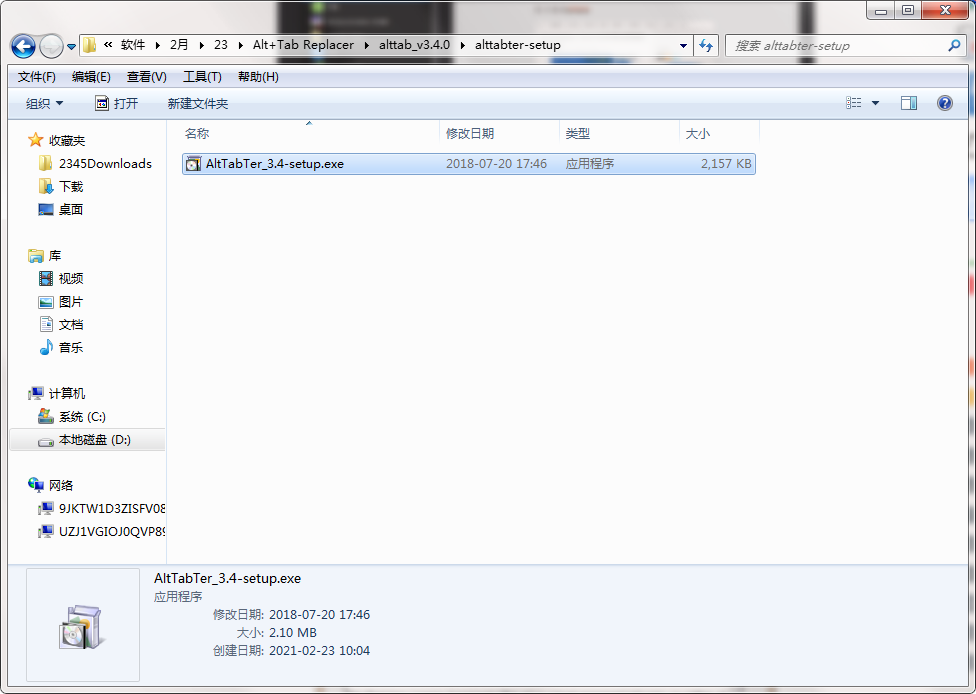Click 软件 in the address breadcrumb
Screen dimensions: 976x694
pos(133,45)
